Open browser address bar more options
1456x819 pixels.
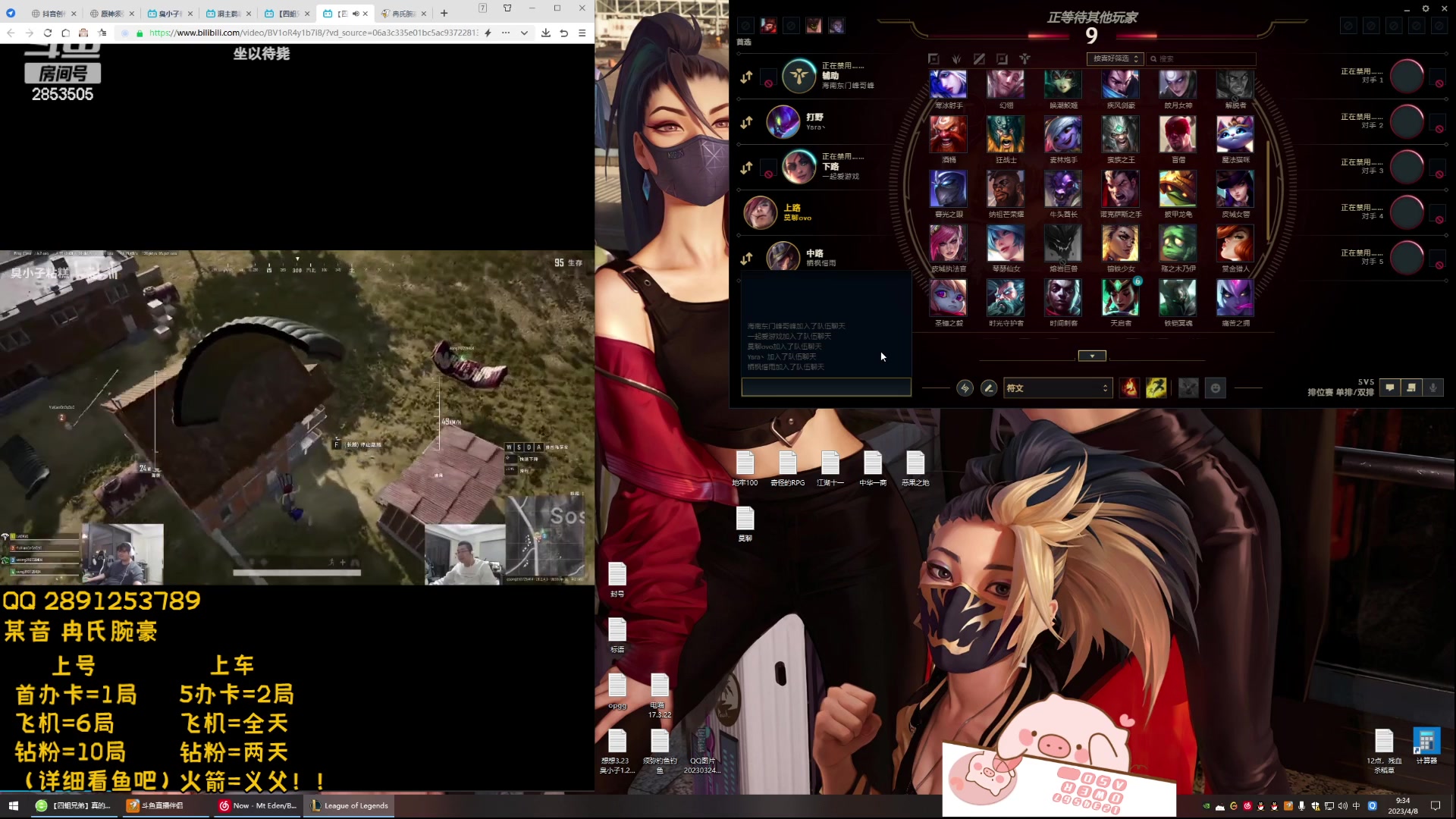[505, 33]
